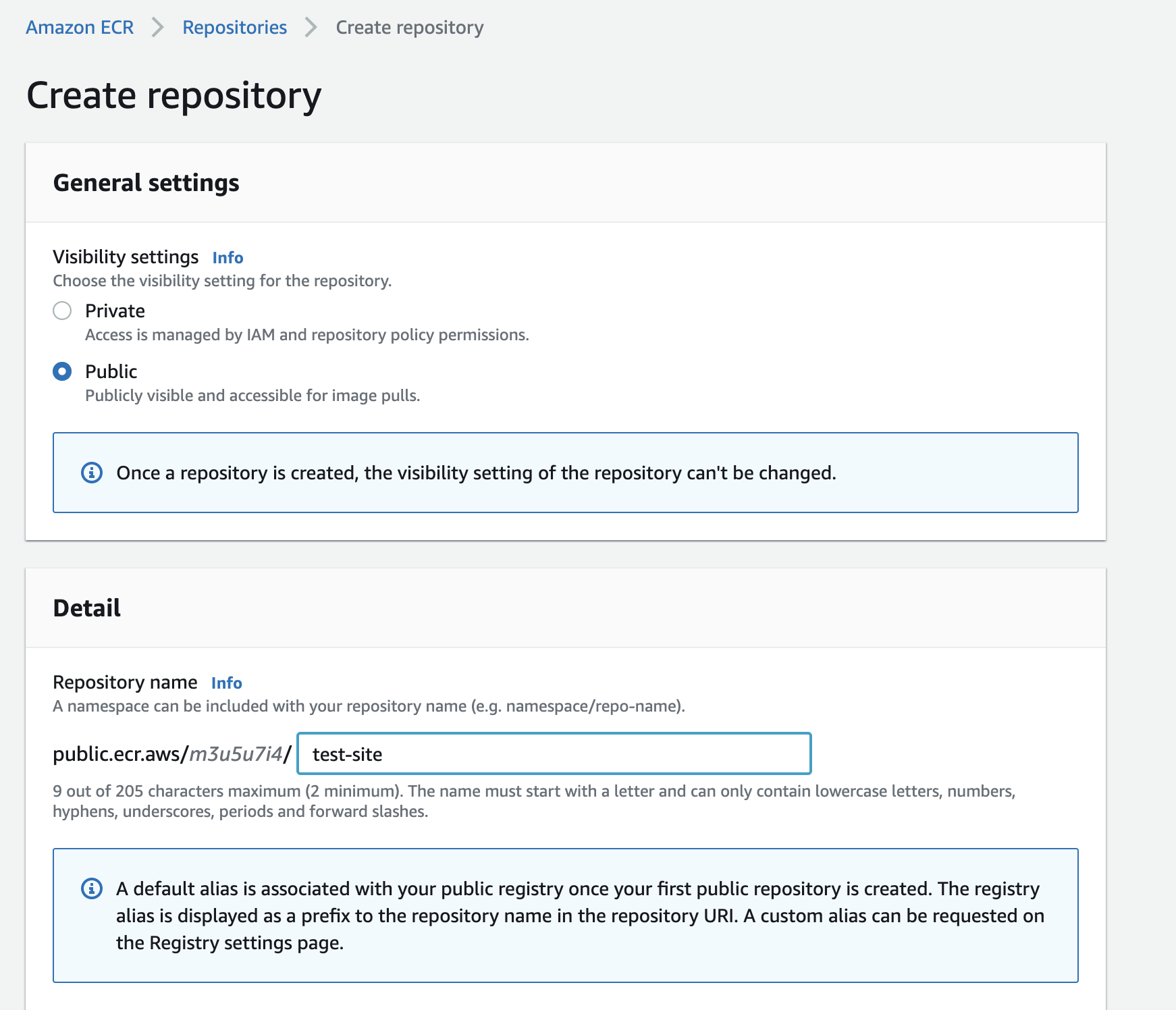Click the public.ecr.aws/m3u5u7i4/ URI prefix
The width and height of the screenshot is (1176, 1010).
coord(171,753)
